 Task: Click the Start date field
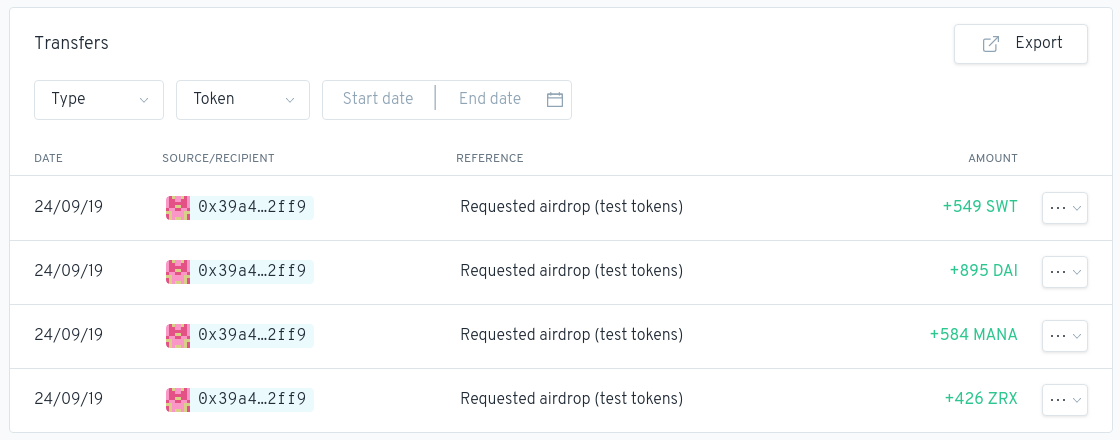pyautogui.click(x=378, y=99)
